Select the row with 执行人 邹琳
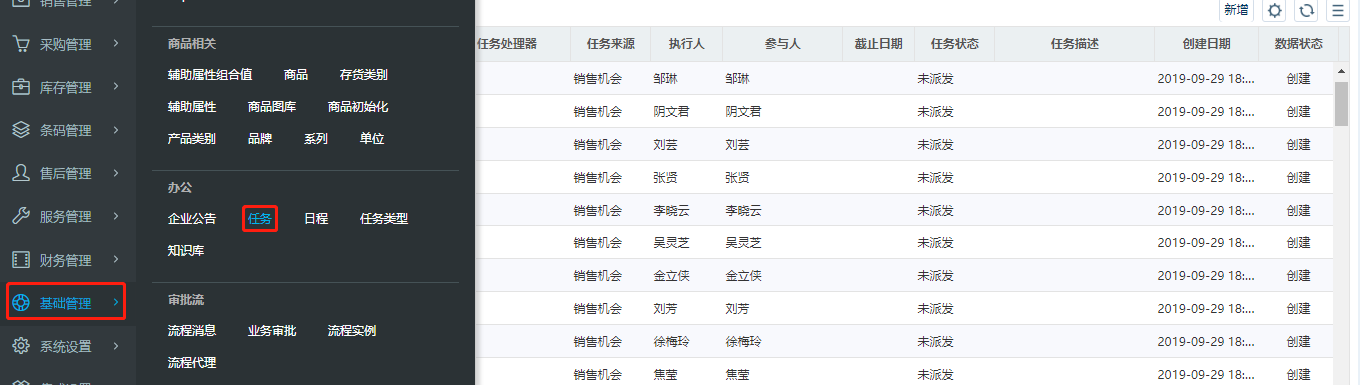The width and height of the screenshot is (1360, 385). coord(906,78)
